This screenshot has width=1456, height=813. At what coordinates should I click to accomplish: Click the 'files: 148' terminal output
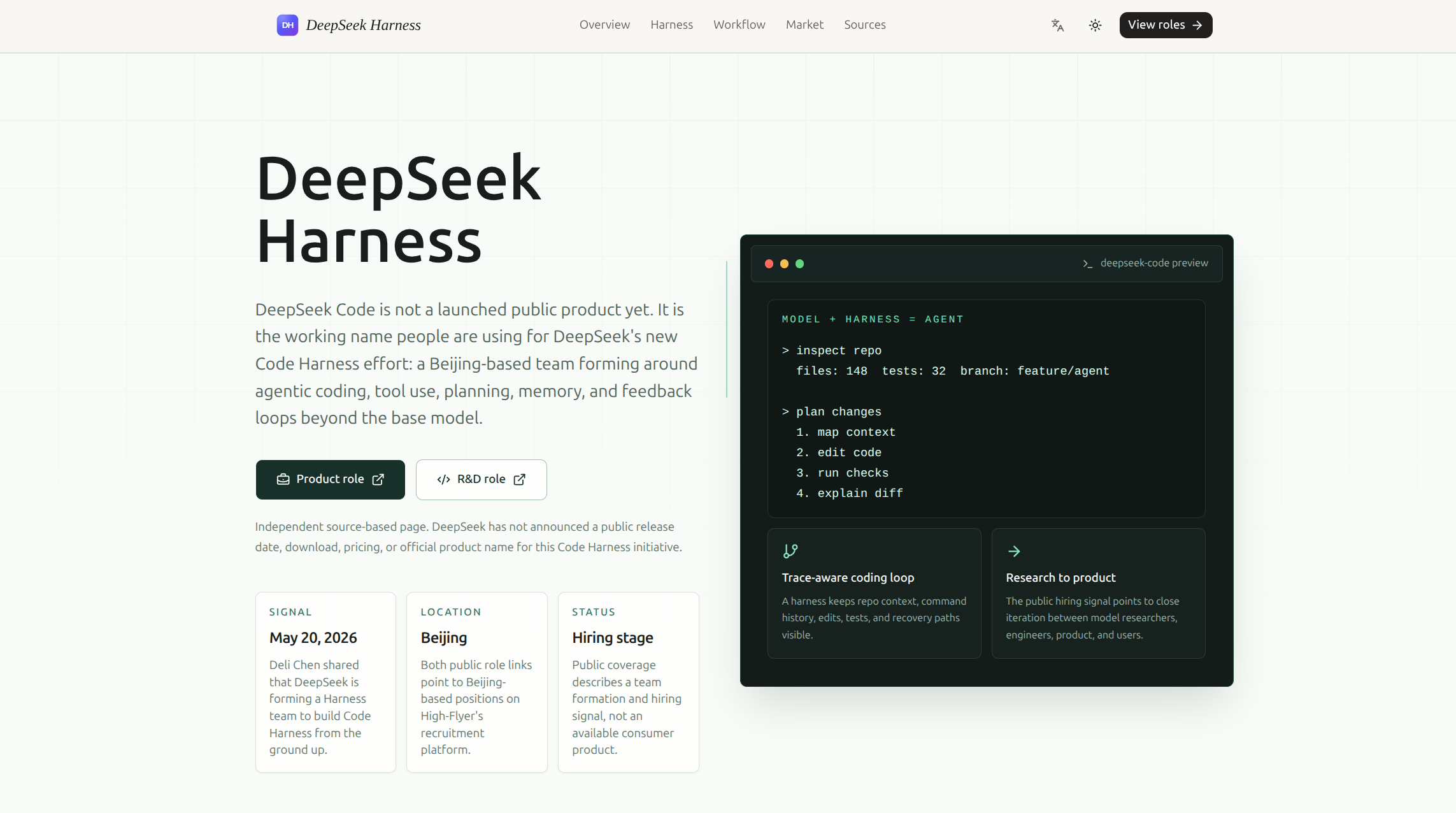831,371
